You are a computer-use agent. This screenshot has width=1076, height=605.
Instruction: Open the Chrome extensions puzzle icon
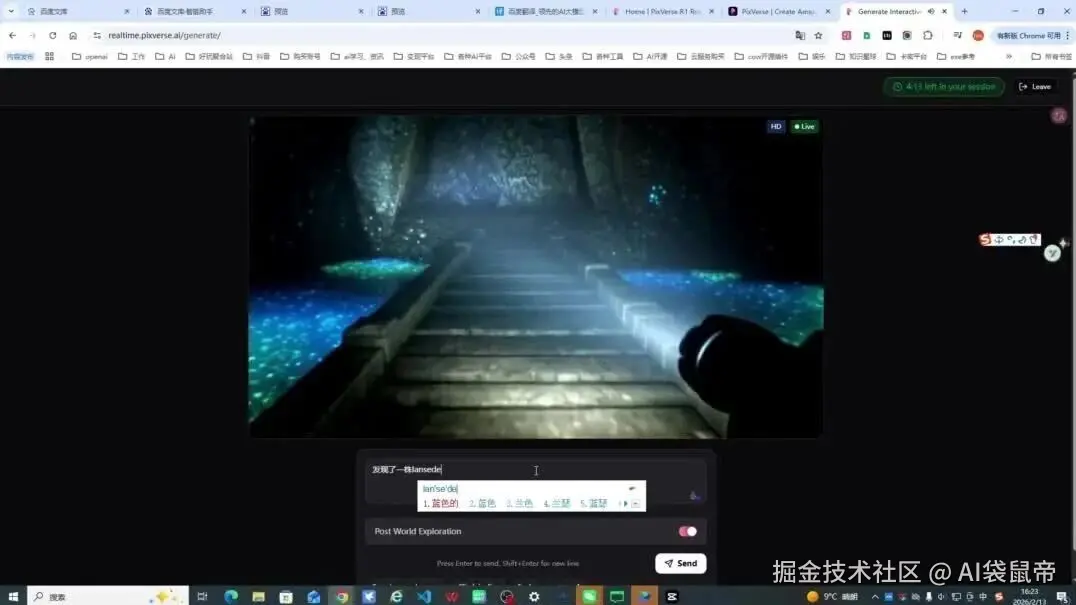(928, 35)
